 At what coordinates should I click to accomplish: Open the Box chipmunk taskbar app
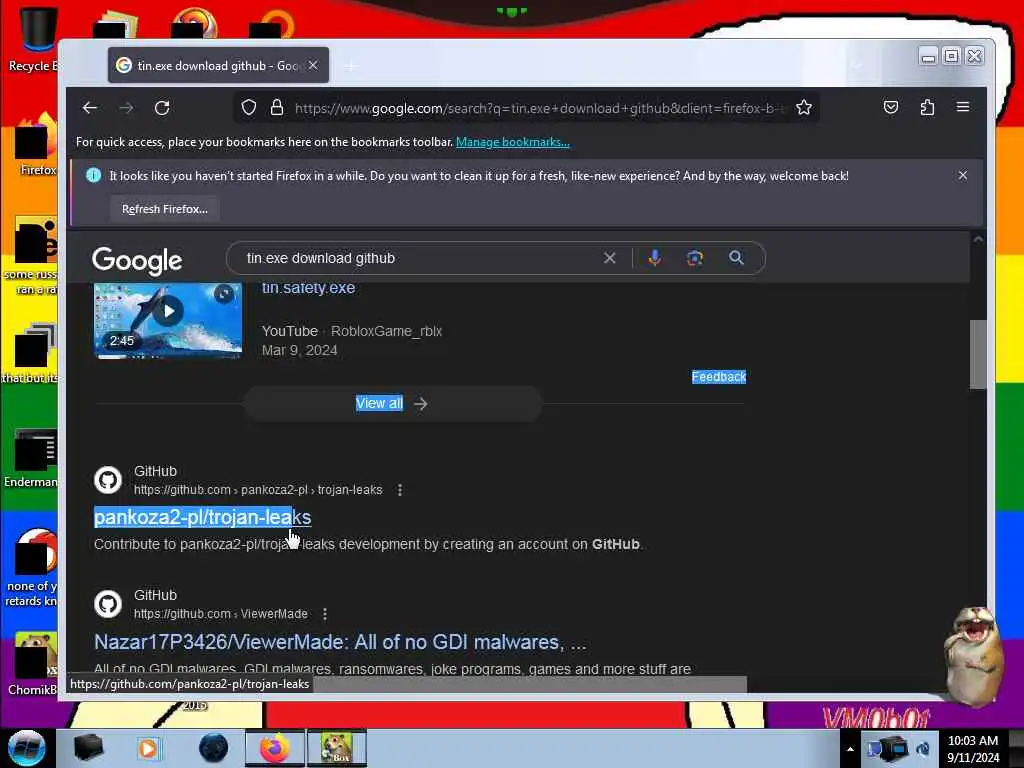336,748
